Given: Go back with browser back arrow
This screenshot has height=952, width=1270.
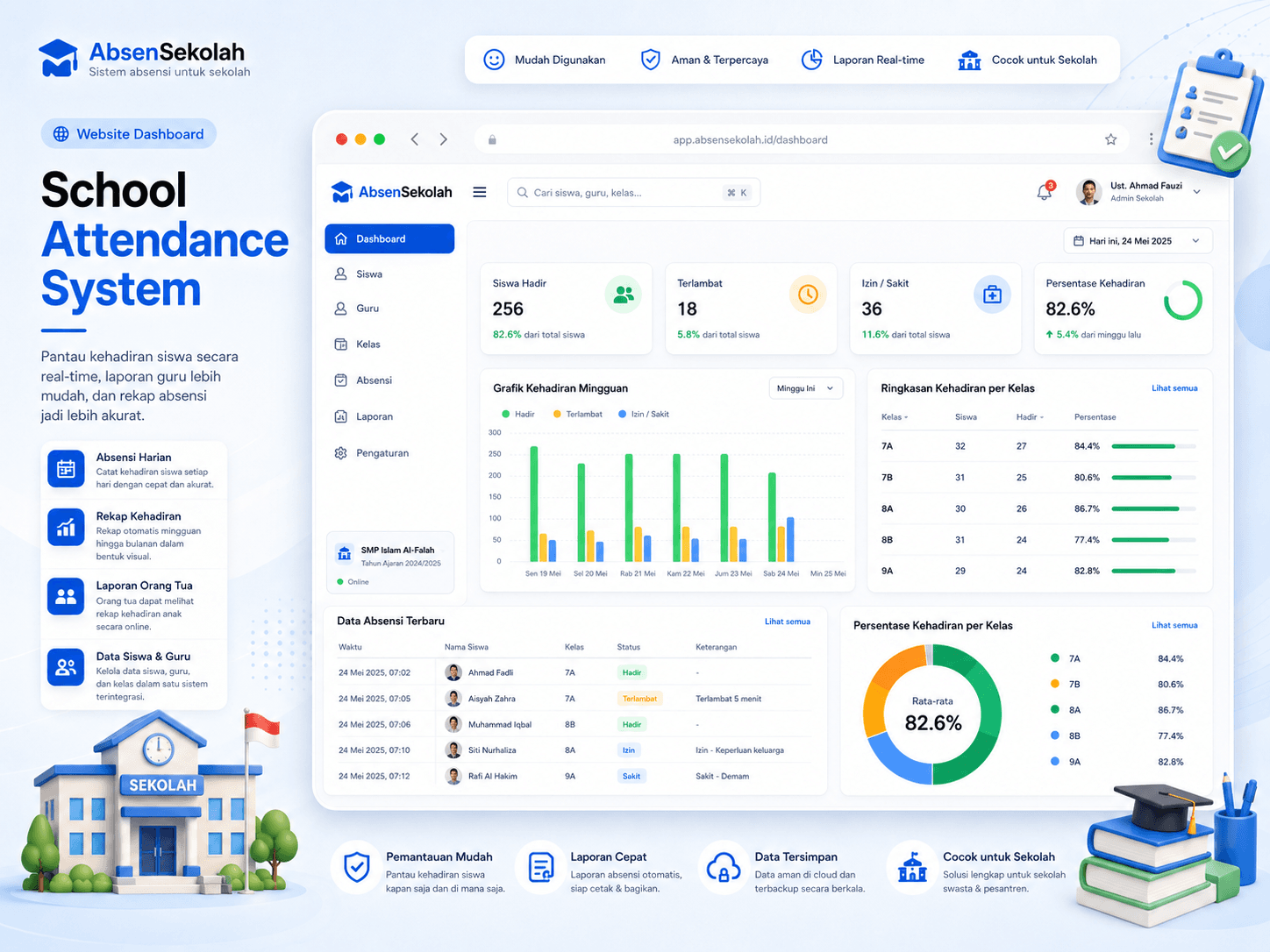Looking at the screenshot, I should click(x=415, y=139).
